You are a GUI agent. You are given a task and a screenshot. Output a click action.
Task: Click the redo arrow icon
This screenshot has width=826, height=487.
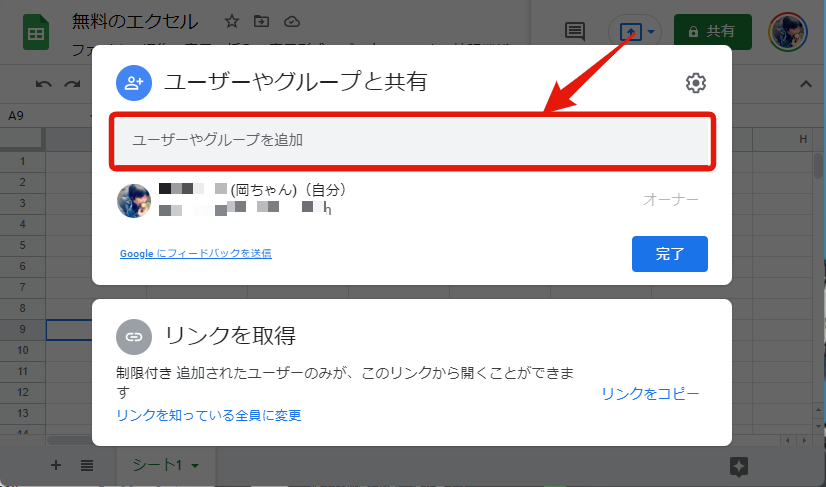72,84
